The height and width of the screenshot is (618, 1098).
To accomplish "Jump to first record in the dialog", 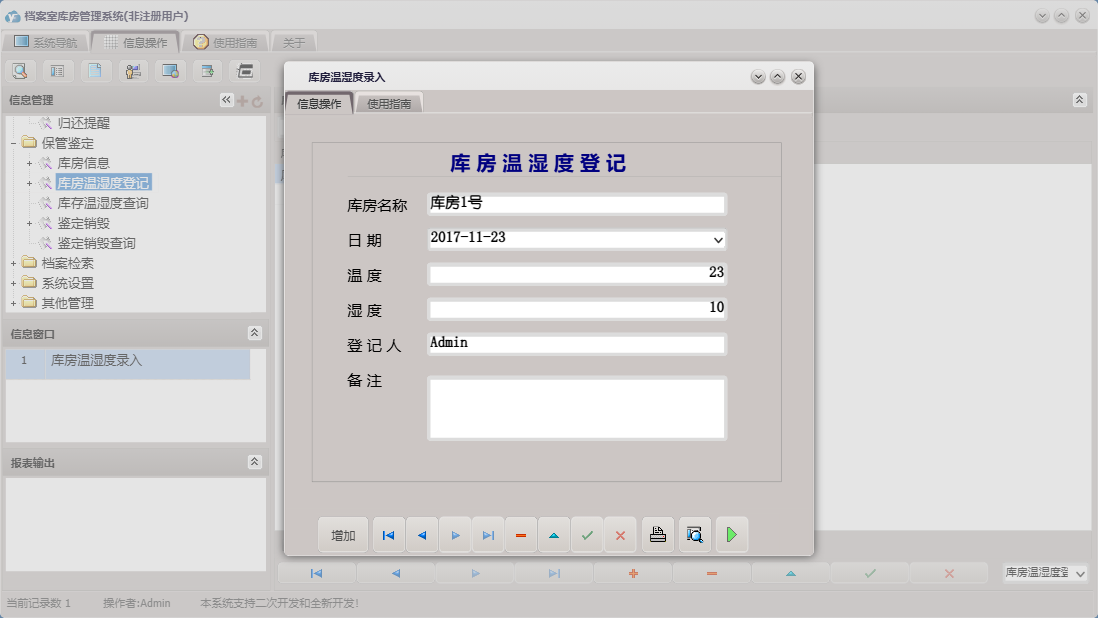I will [388, 535].
